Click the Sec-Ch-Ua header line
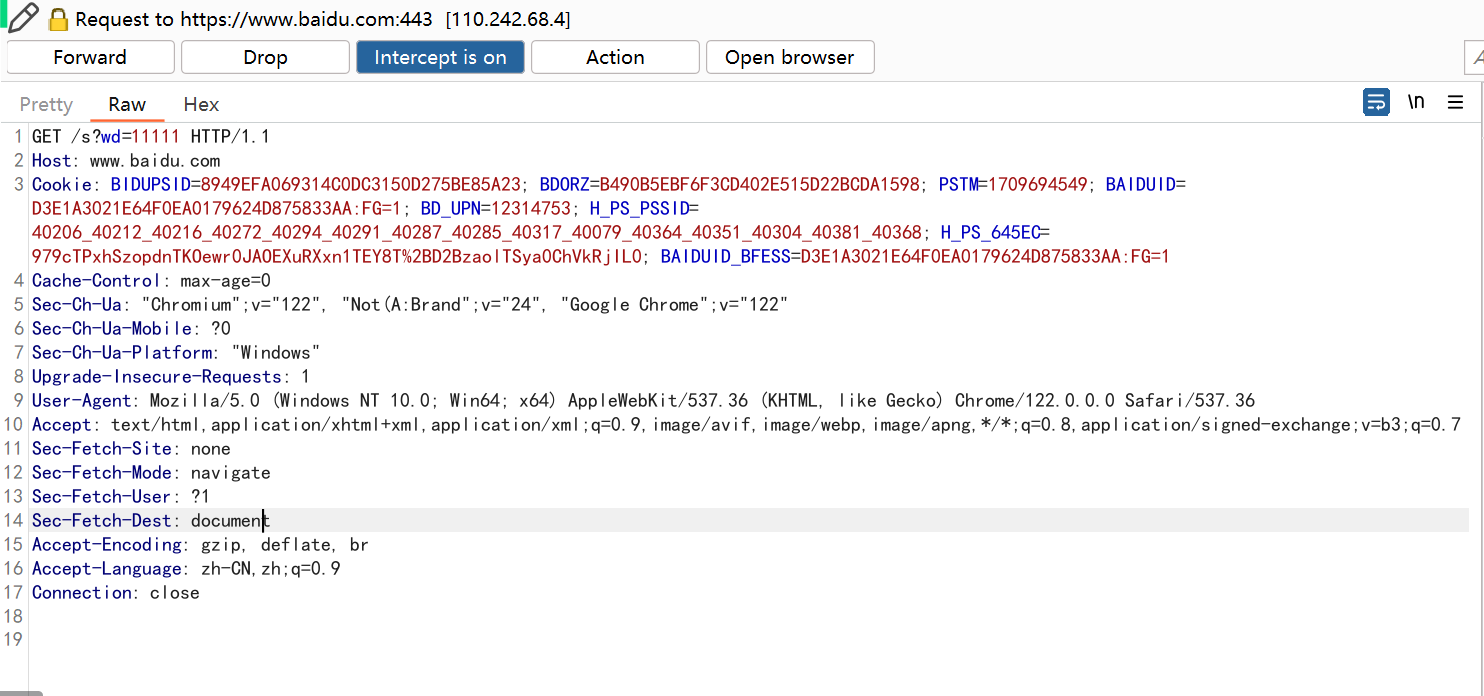The width and height of the screenshot is (1484, 696). click(410, 305)
